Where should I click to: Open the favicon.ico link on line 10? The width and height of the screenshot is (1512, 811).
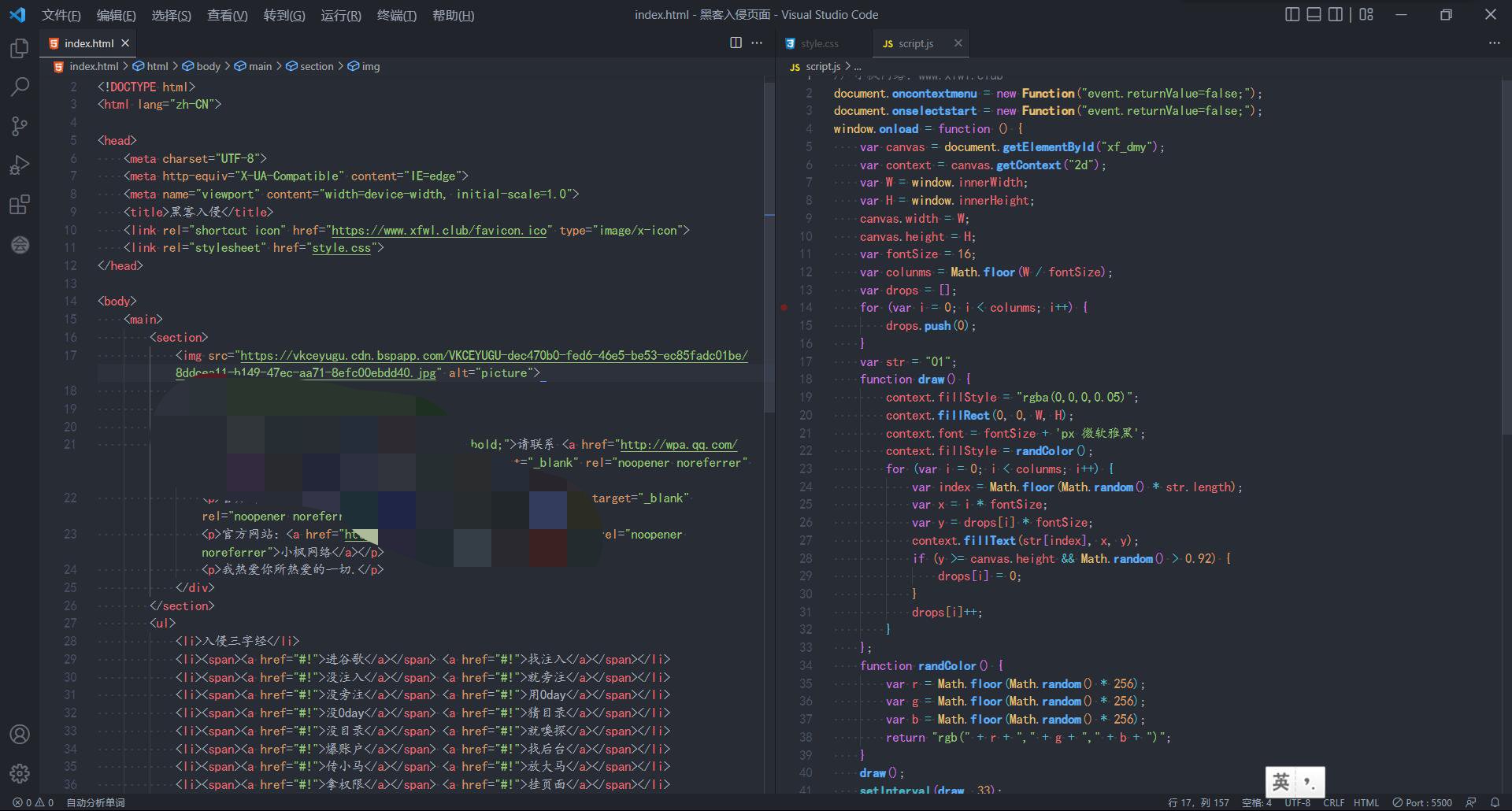439,231
